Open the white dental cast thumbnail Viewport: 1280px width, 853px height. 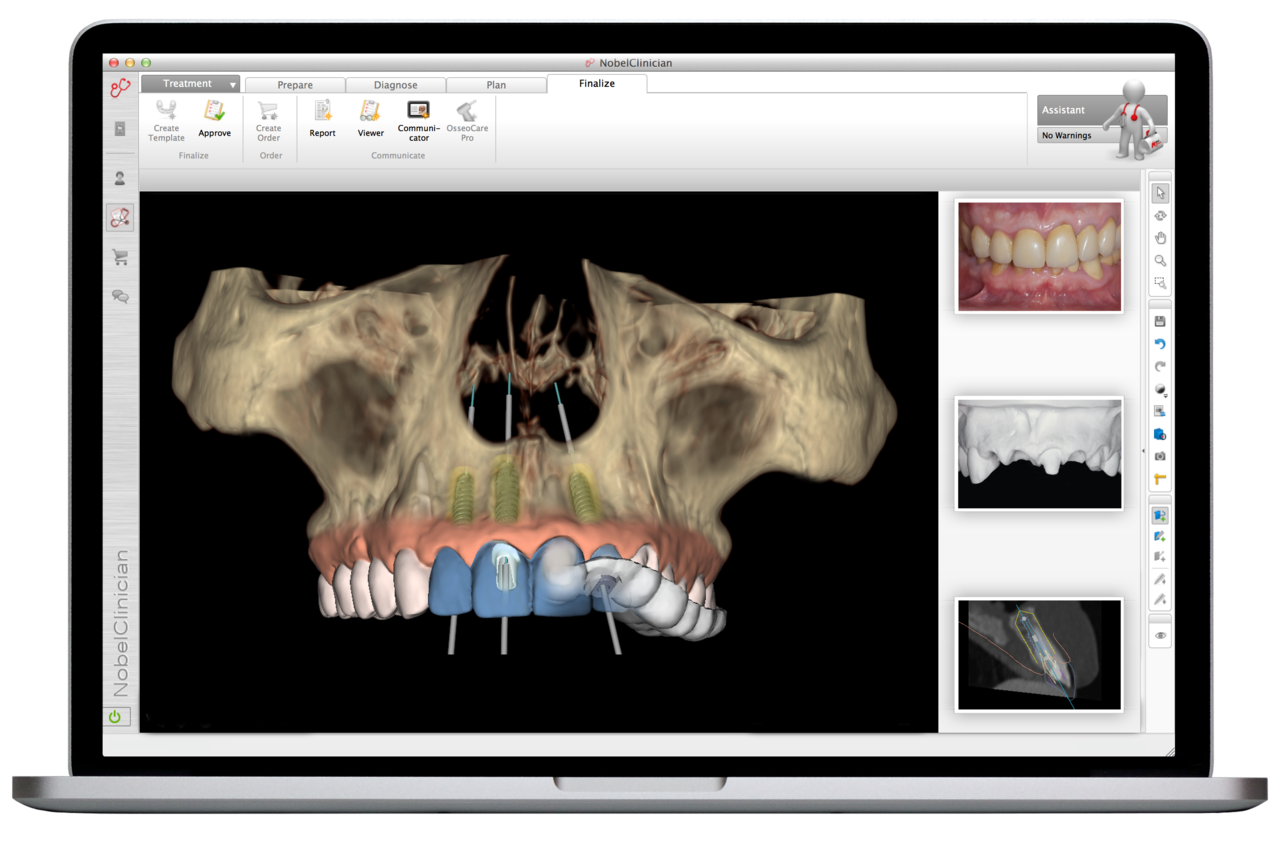pyautogui.click(x=1039, y=454)
